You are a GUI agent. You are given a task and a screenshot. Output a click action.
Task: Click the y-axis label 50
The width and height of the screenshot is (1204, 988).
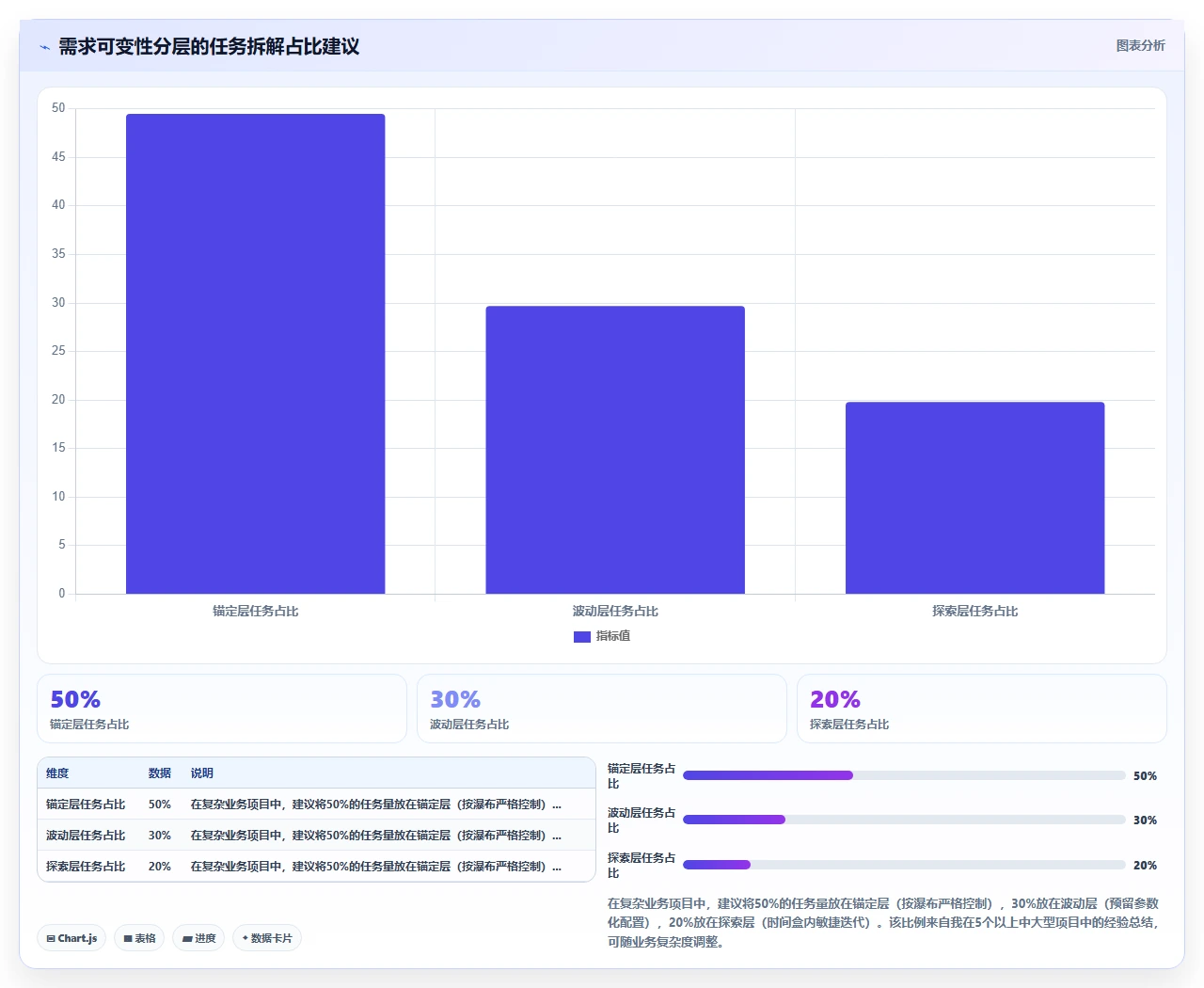(58, 108)
